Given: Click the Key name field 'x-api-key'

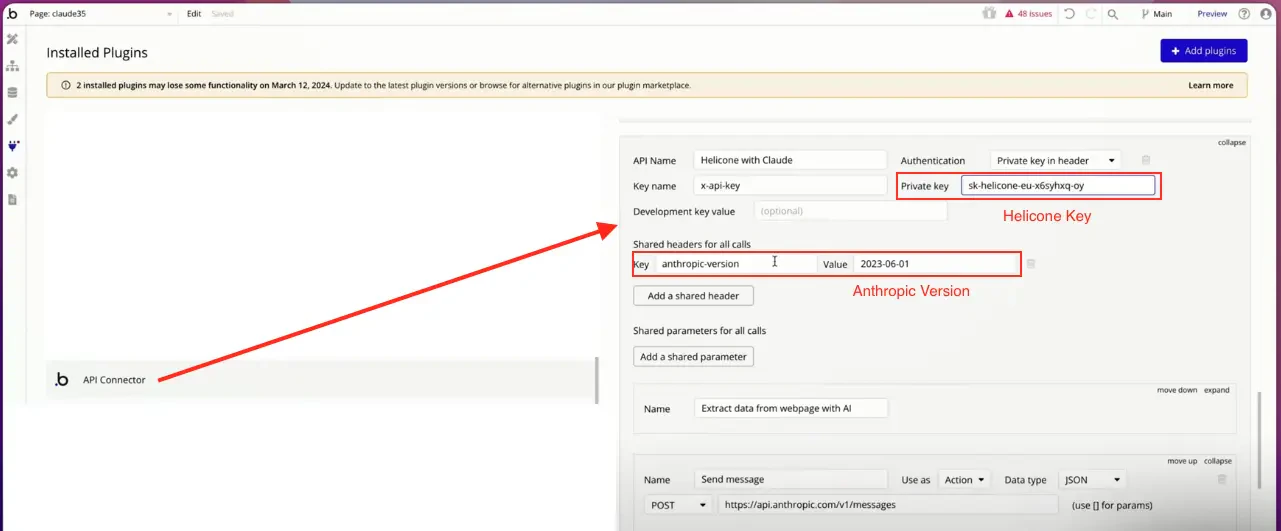Looking at the screenshot, I should [x=790, y=185].
